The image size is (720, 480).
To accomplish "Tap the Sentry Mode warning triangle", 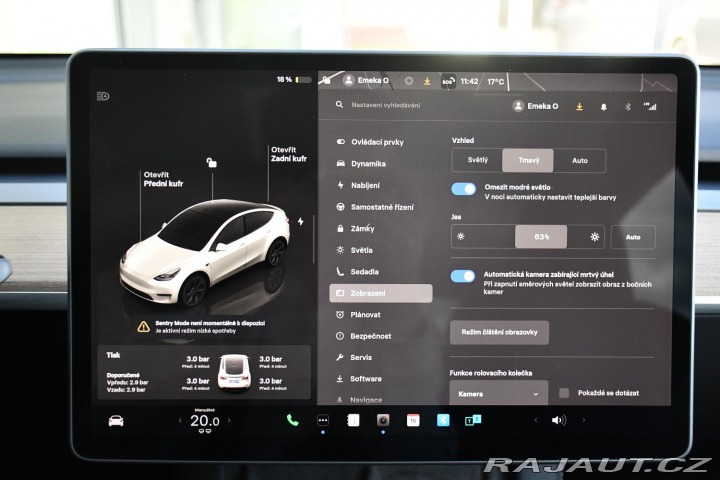I will [x=144, y=327].
